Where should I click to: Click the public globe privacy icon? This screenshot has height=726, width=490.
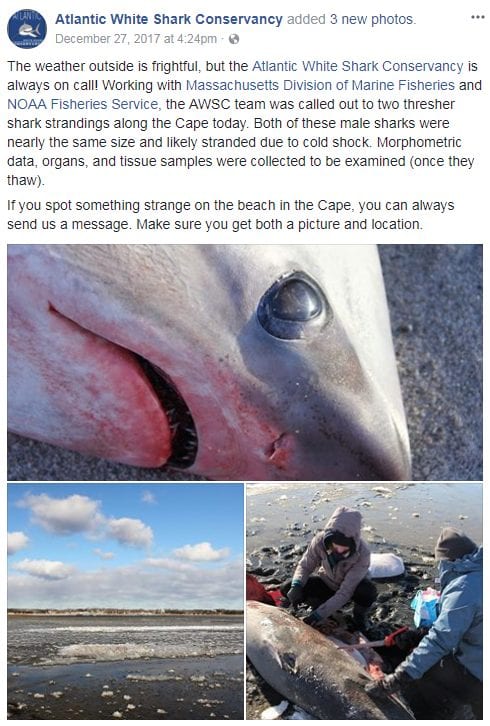(234, 39)
